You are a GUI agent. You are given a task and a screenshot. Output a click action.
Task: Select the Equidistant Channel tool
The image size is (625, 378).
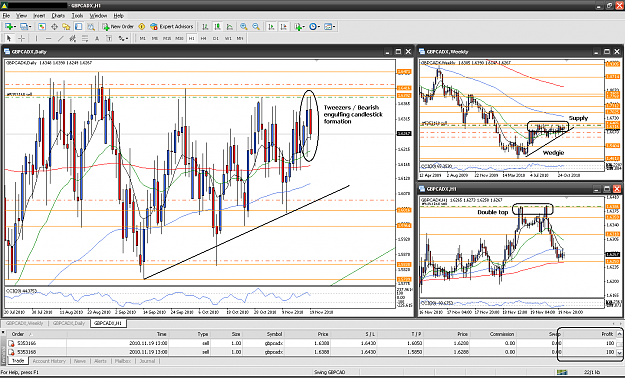pyautogui.click(x=73, y=38)
